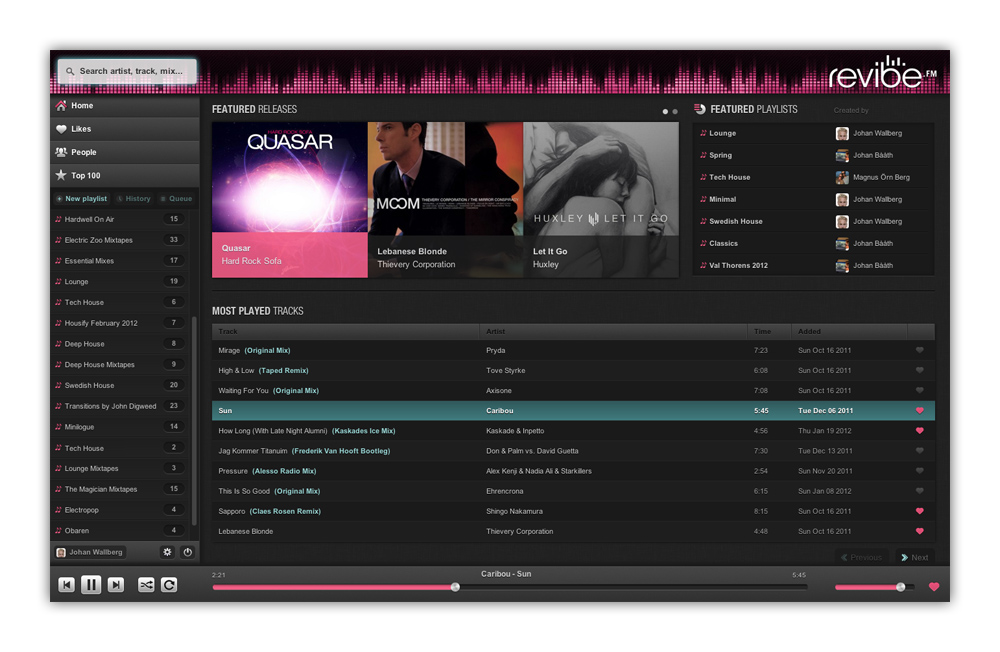Toggle the heart in the player bar

934,587
